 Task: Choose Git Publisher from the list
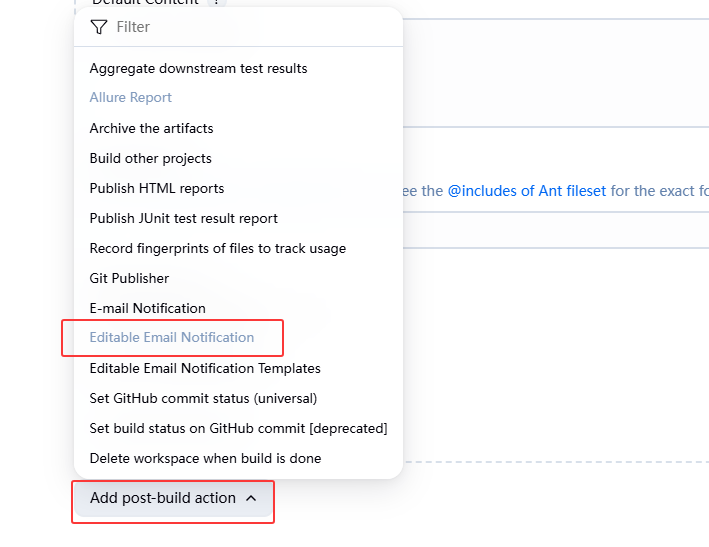(129, 278)
